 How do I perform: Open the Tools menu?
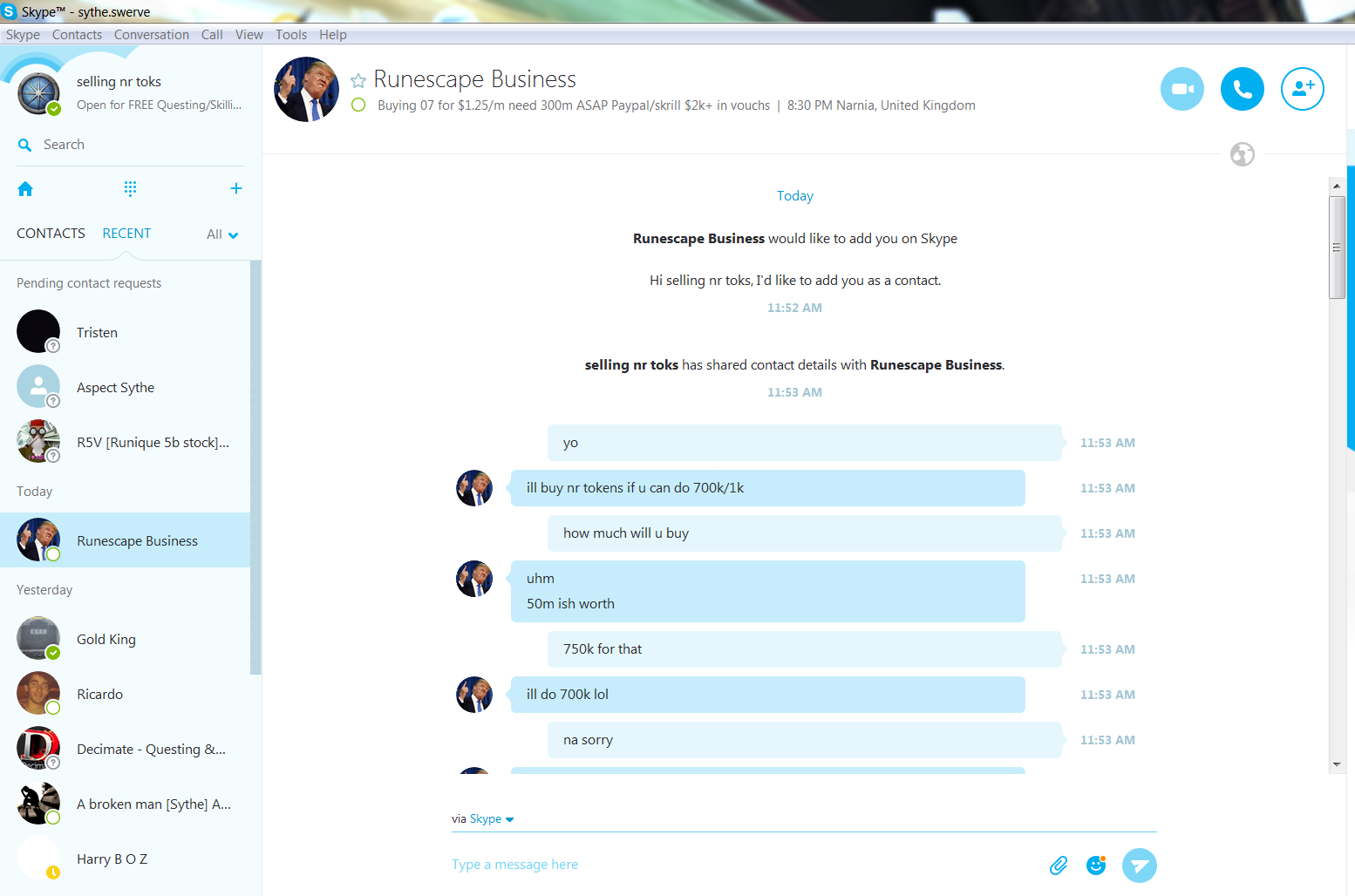click(291, 35)
